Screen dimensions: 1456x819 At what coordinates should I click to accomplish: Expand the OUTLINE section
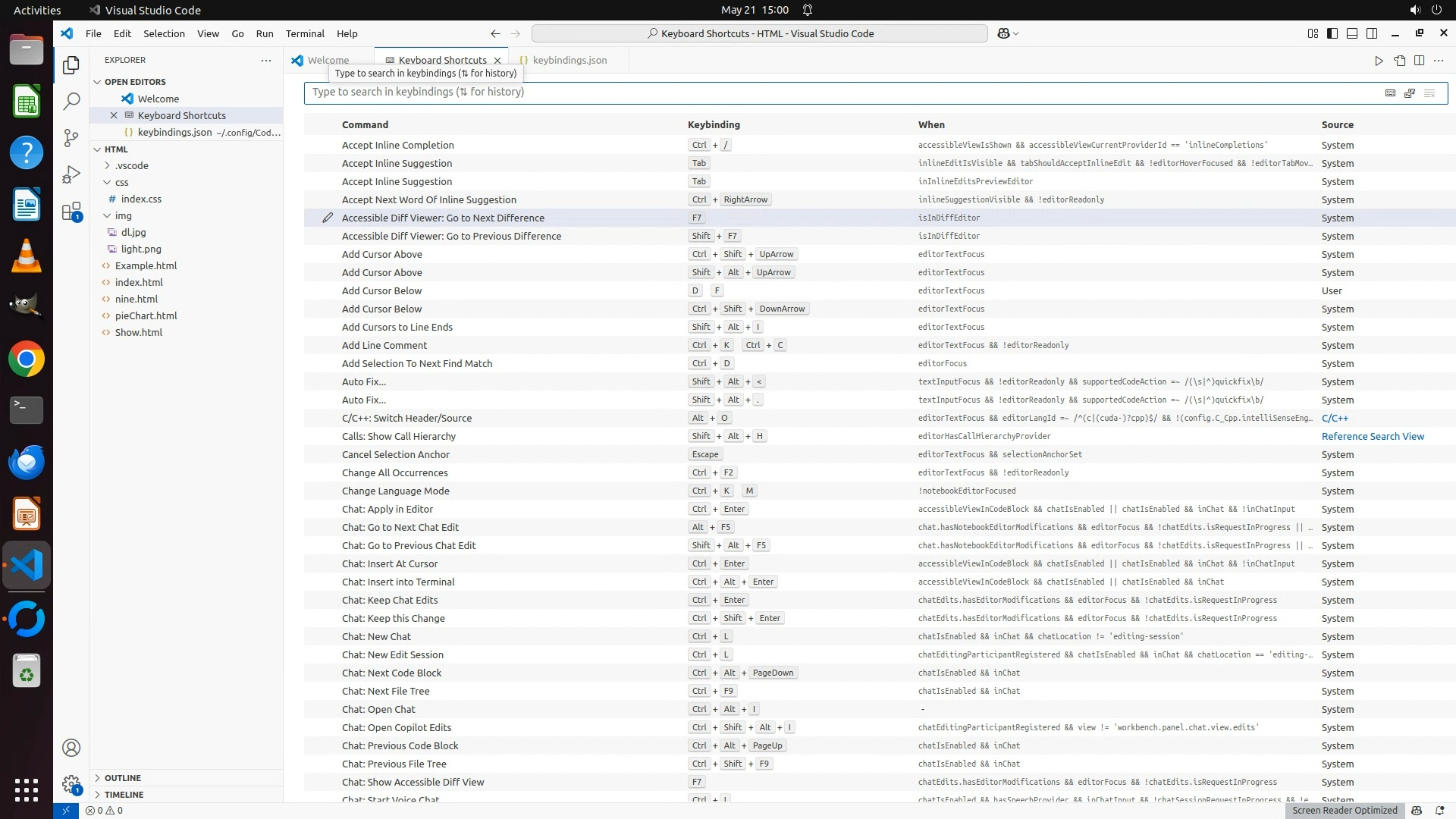[x=122, y=778]
